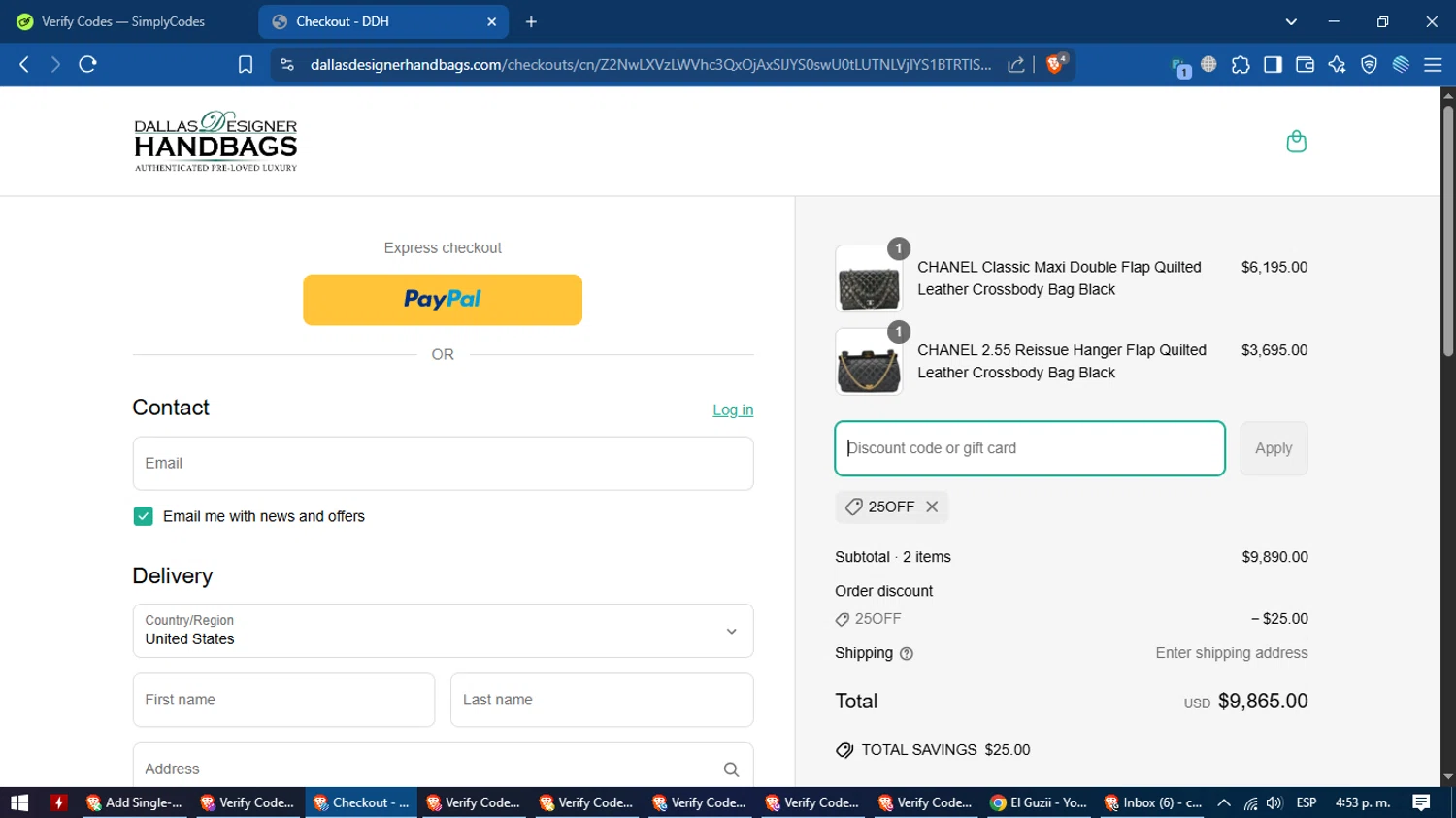The height and width of the screenshot is (818, 1456).
Task: Reload the checkout page
Action: point(87,64)
